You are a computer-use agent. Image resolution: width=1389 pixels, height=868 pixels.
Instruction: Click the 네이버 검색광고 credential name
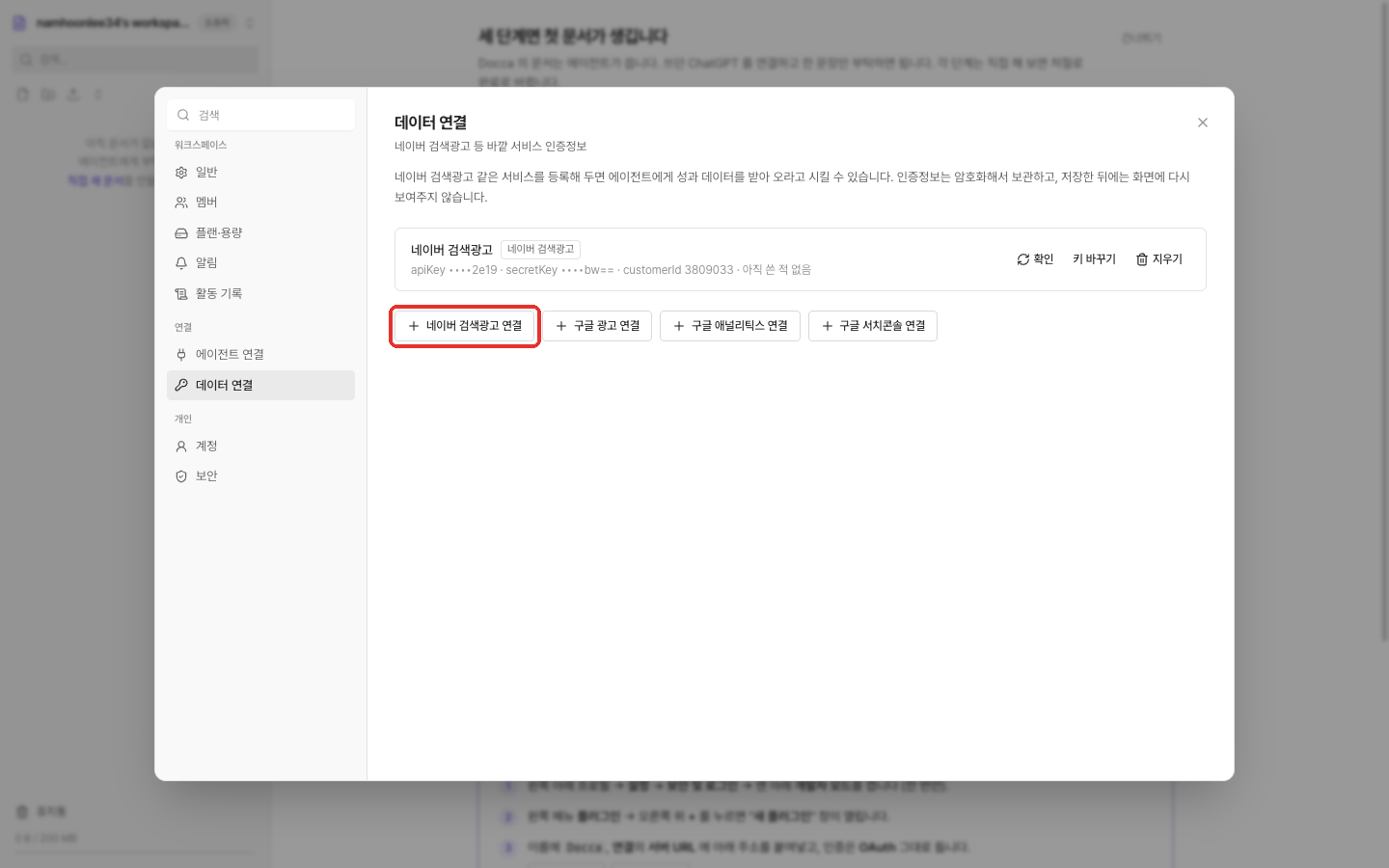[451, 250]
